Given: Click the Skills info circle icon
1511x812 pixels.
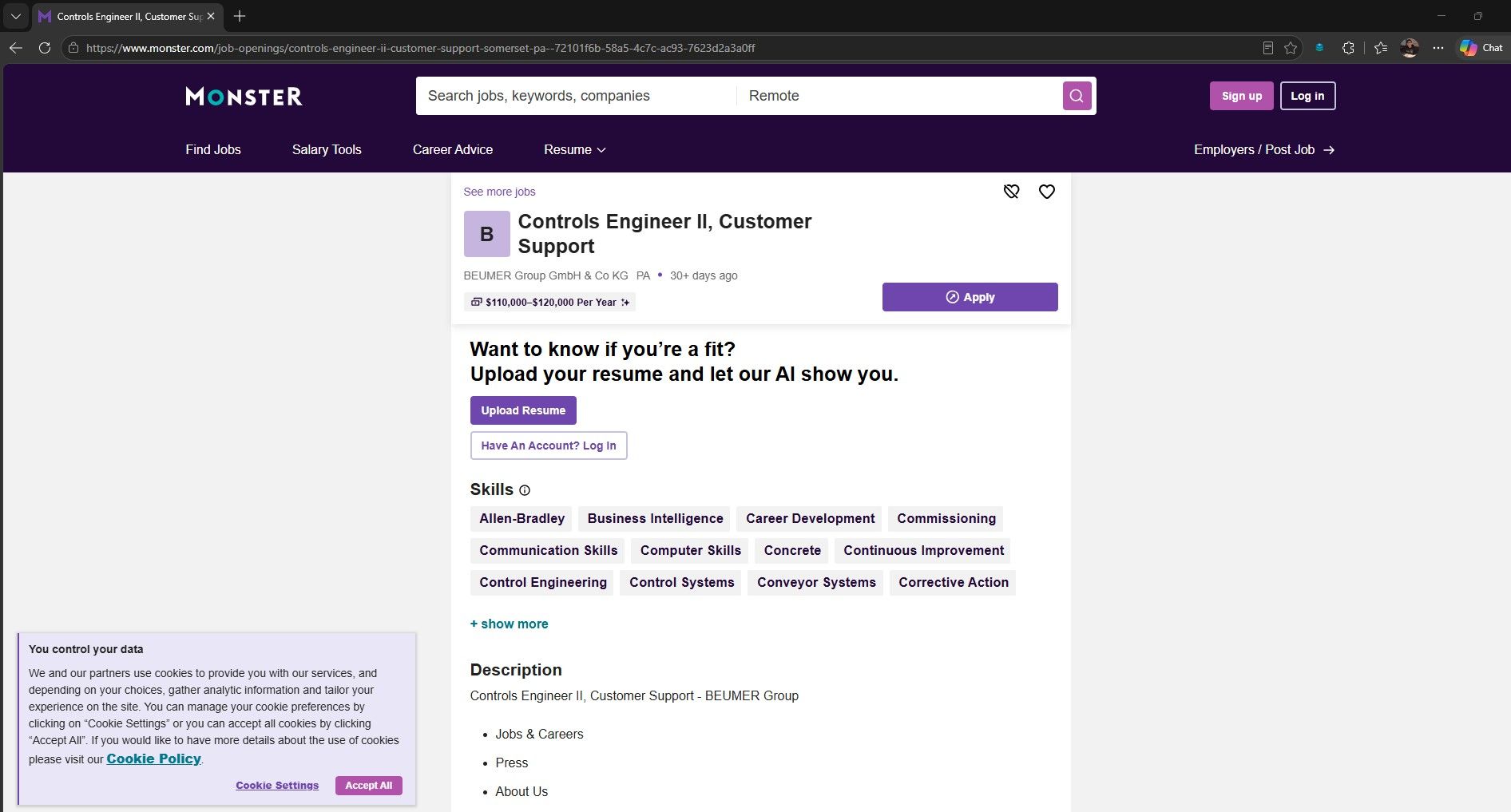Looking at the screenshot, I should tap(525, 490).
